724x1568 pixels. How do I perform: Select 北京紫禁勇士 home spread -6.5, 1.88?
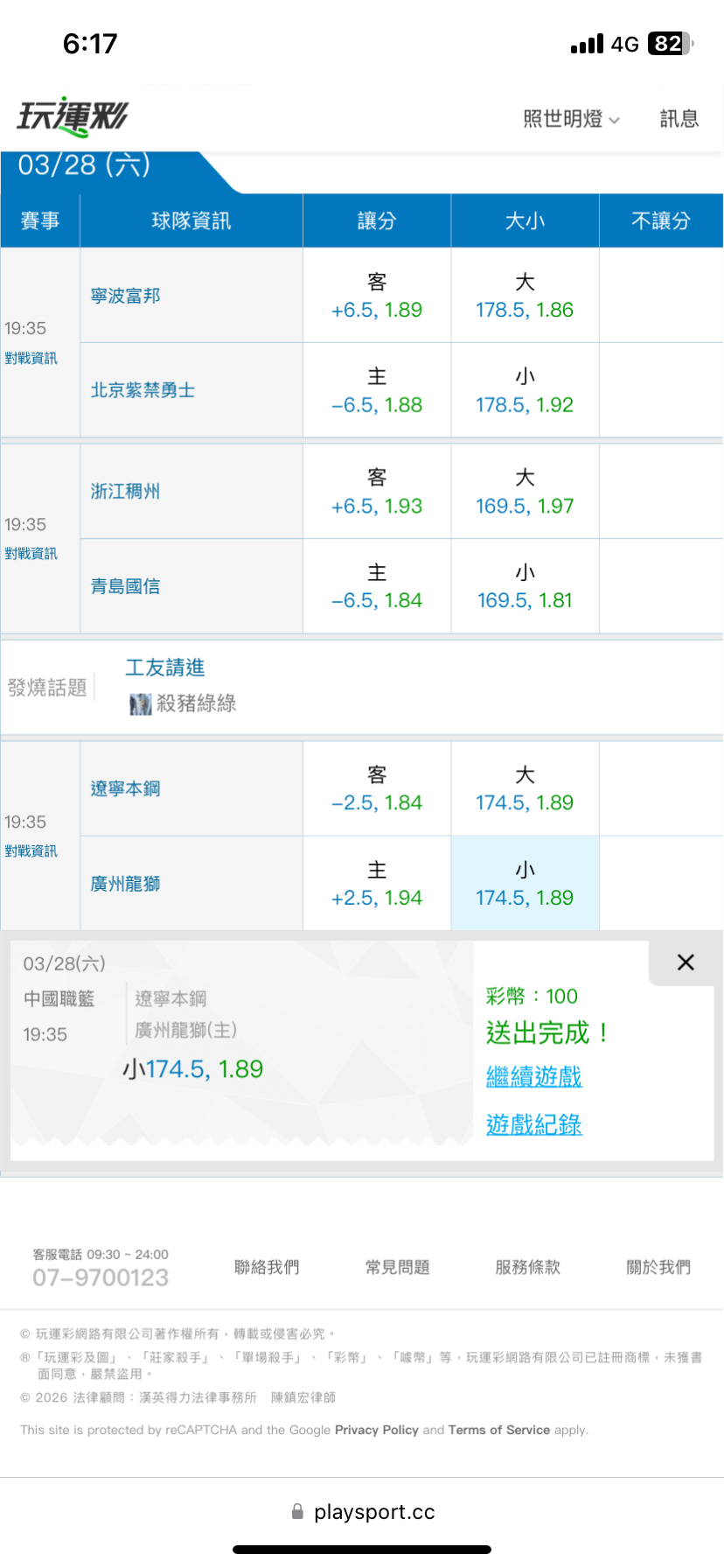click(377, 390)
